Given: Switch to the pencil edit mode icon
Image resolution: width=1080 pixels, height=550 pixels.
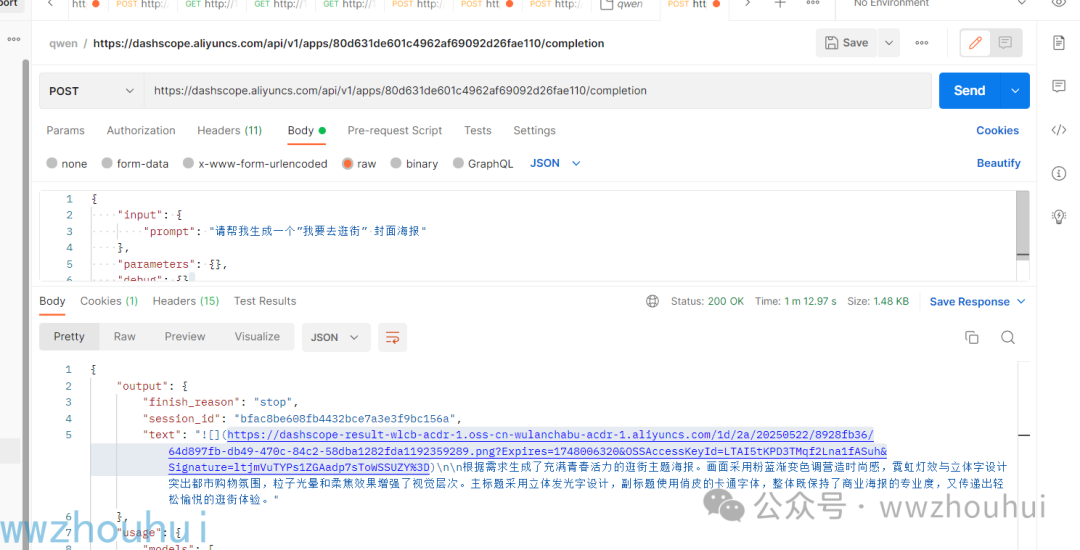Looking at the screenshot, I should pyautogui.click(x=975, y=43).
